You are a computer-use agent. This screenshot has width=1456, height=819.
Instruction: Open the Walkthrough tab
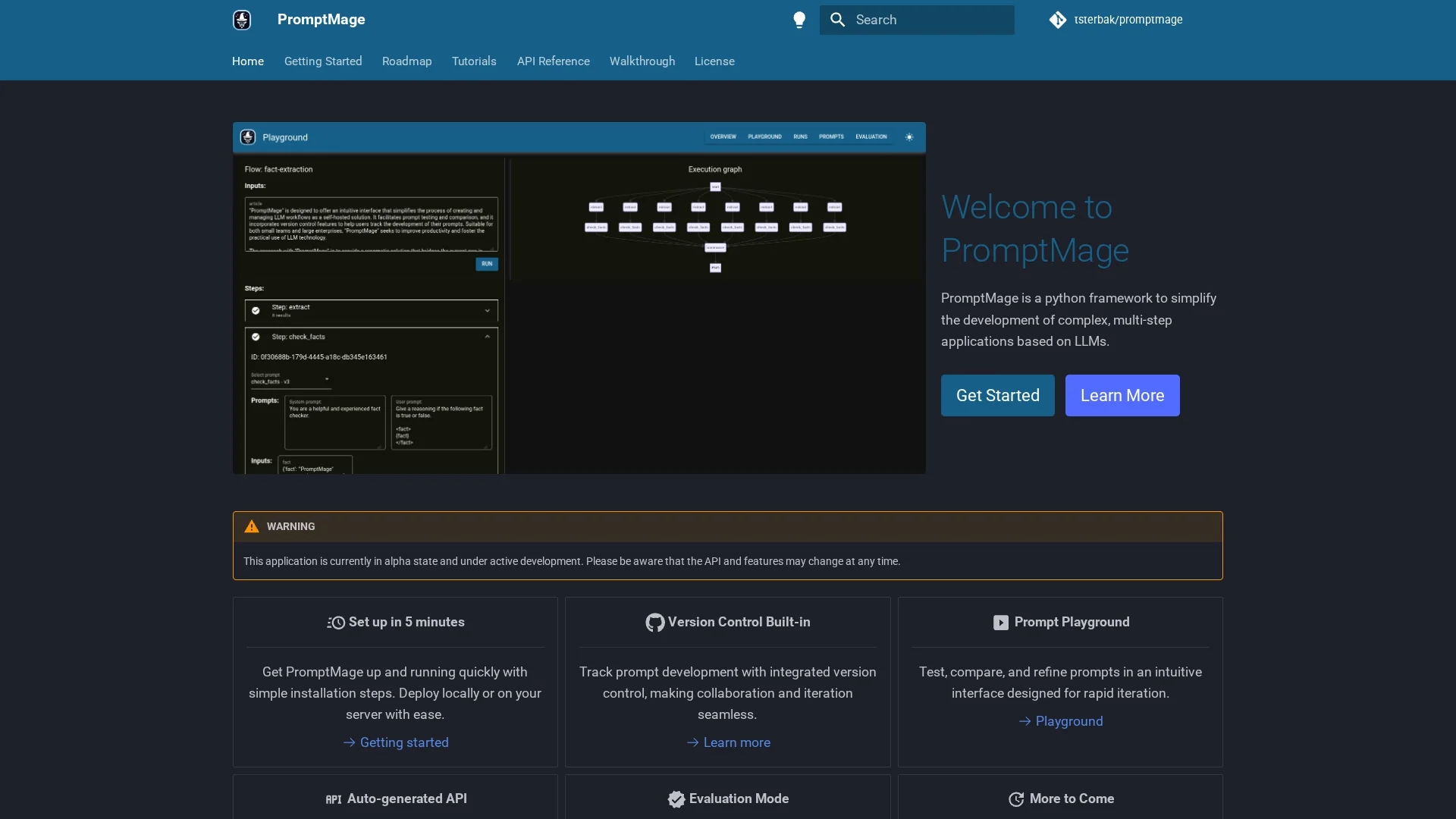[642, 61]
